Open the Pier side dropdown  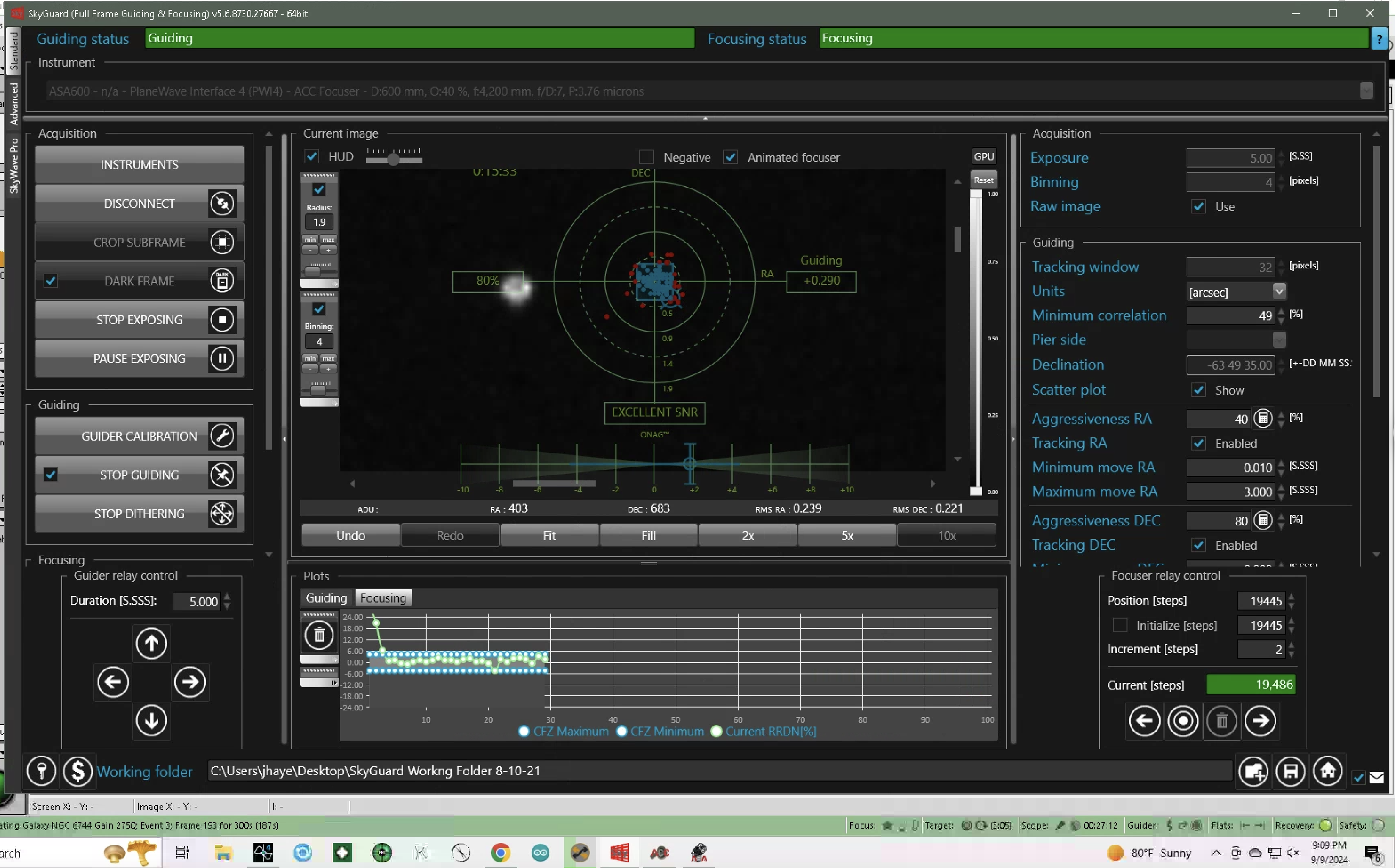click(x=1279, y=340)
